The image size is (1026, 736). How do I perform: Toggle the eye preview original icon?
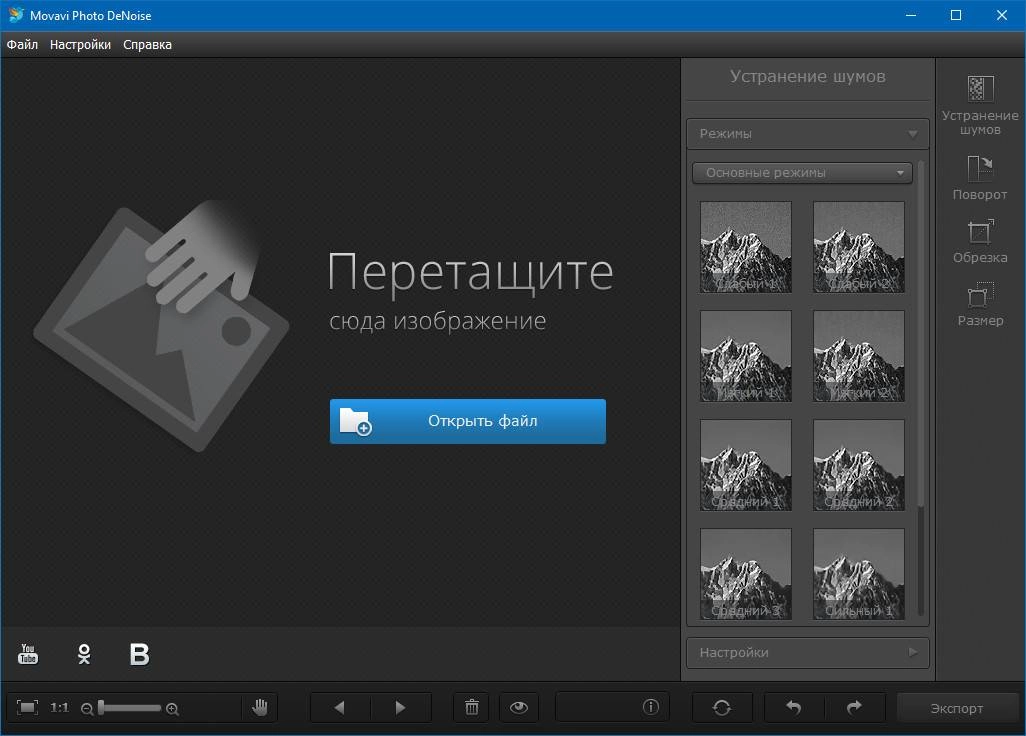(519, 707)
